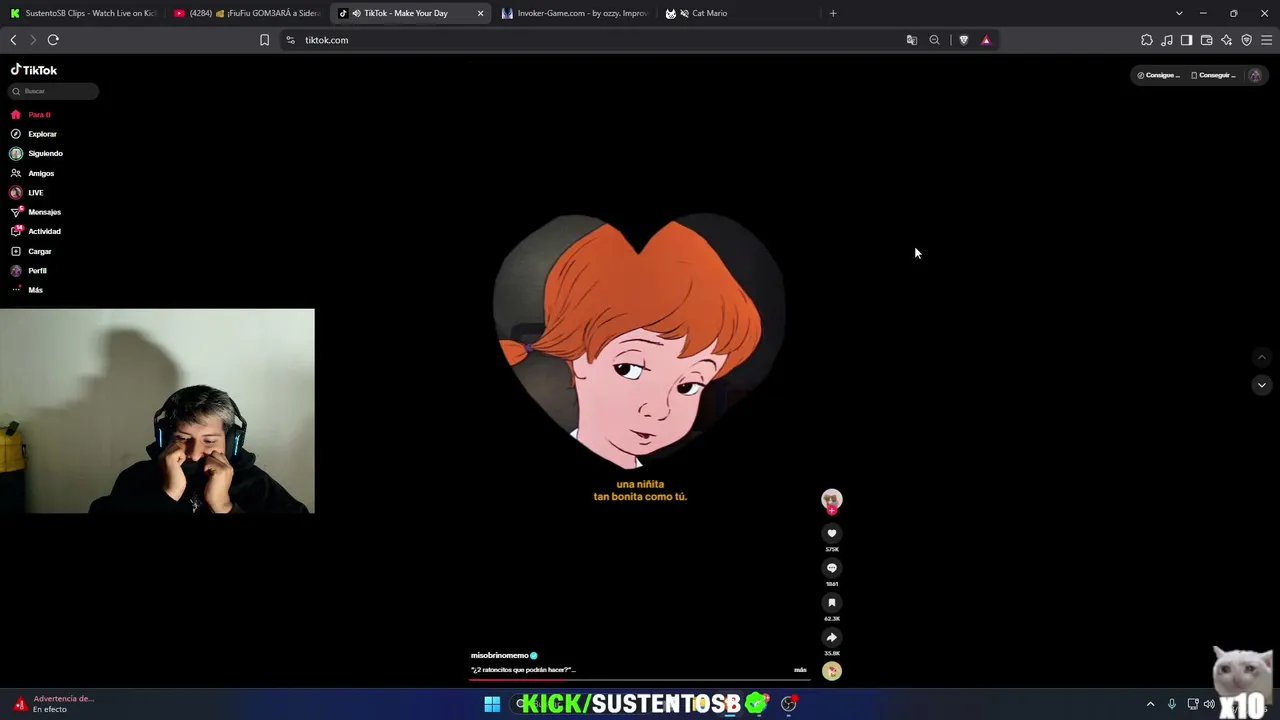The height and width of the screenshot is (720, 1280).
Task: Save the video with the bookmark icon
Action: tap(831, 603)
